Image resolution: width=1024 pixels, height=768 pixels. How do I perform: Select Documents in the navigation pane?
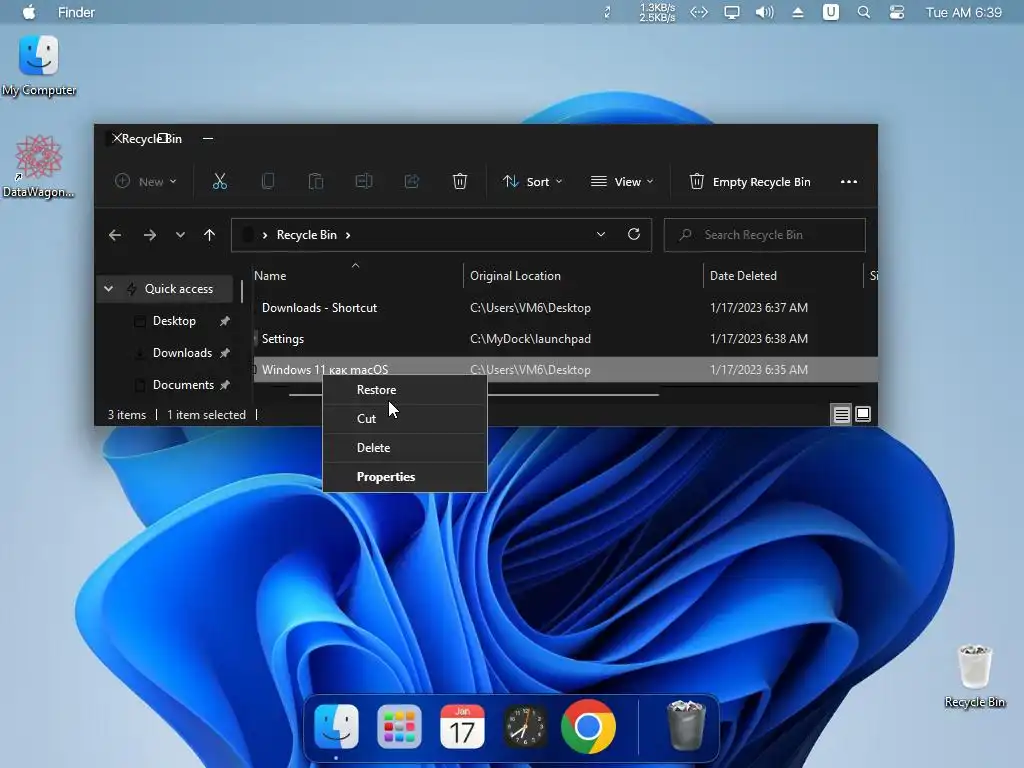pyautogui.click(x=183, y=385)
